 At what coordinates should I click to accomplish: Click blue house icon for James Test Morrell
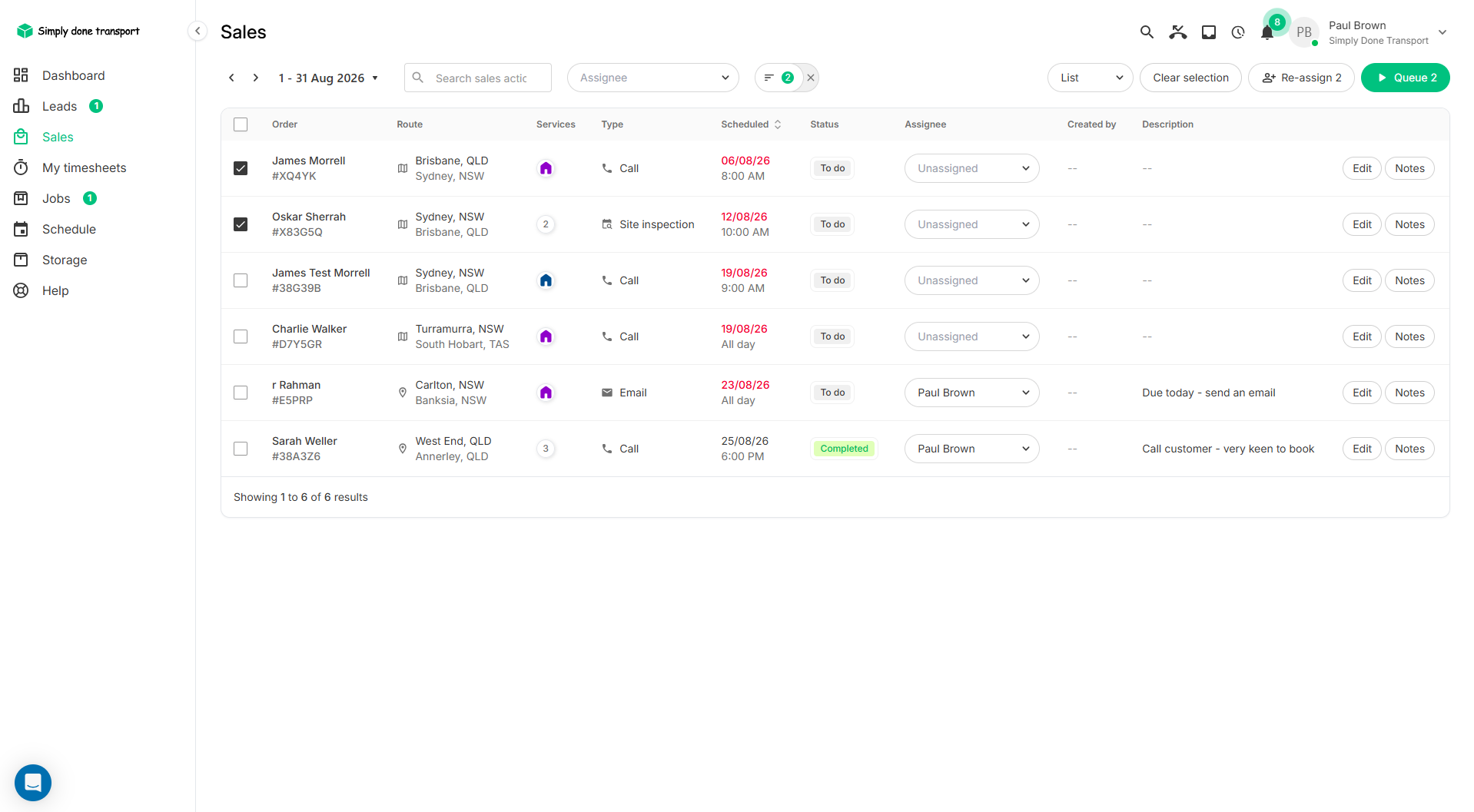[x=546, y=280]
